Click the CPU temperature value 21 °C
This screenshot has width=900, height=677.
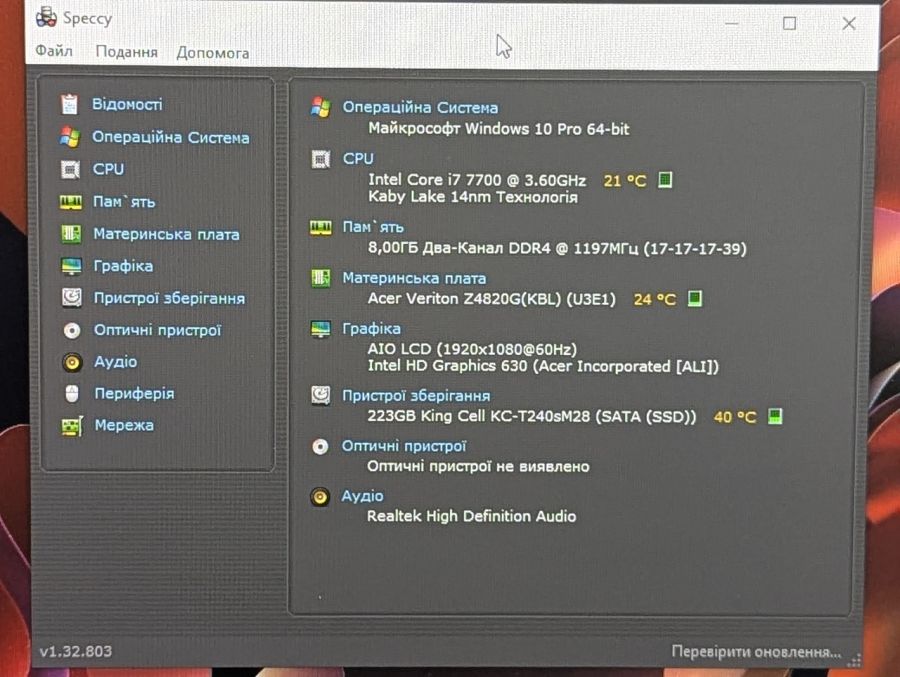coord(624,181)
